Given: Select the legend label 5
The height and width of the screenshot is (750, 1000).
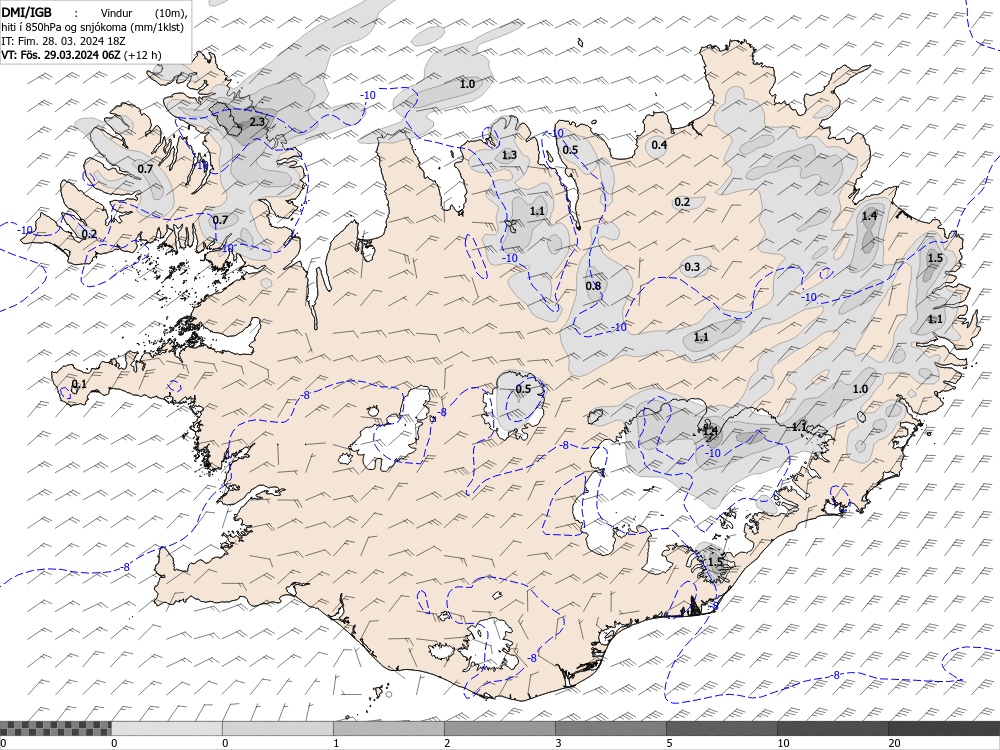Looking at the screenshot, I should 669,743.
